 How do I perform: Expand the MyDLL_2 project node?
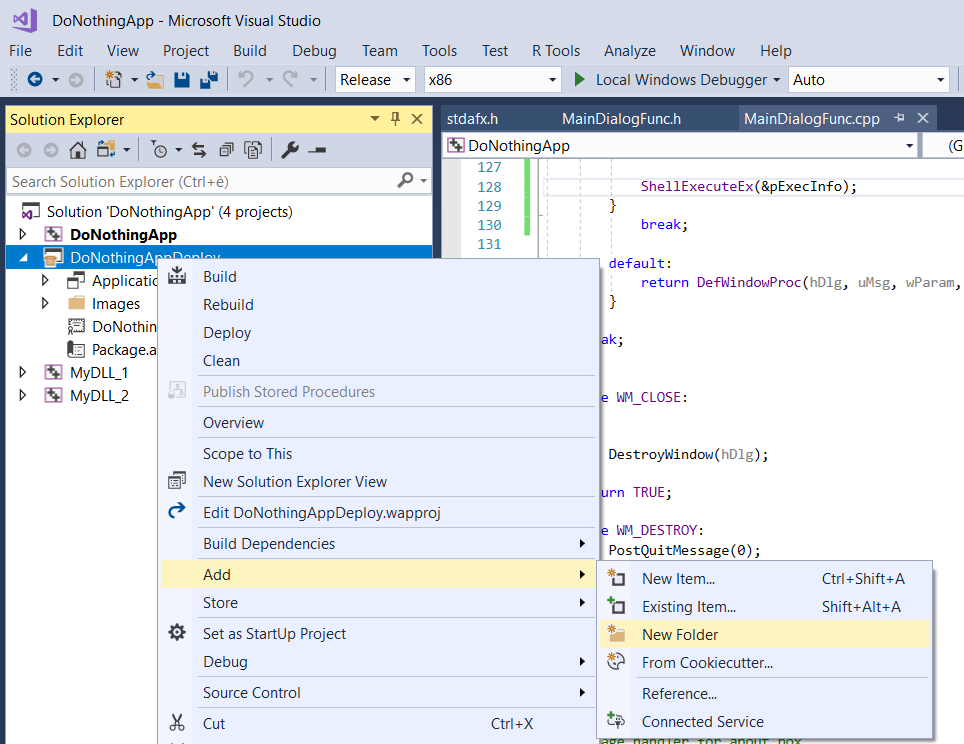[23, 395]
